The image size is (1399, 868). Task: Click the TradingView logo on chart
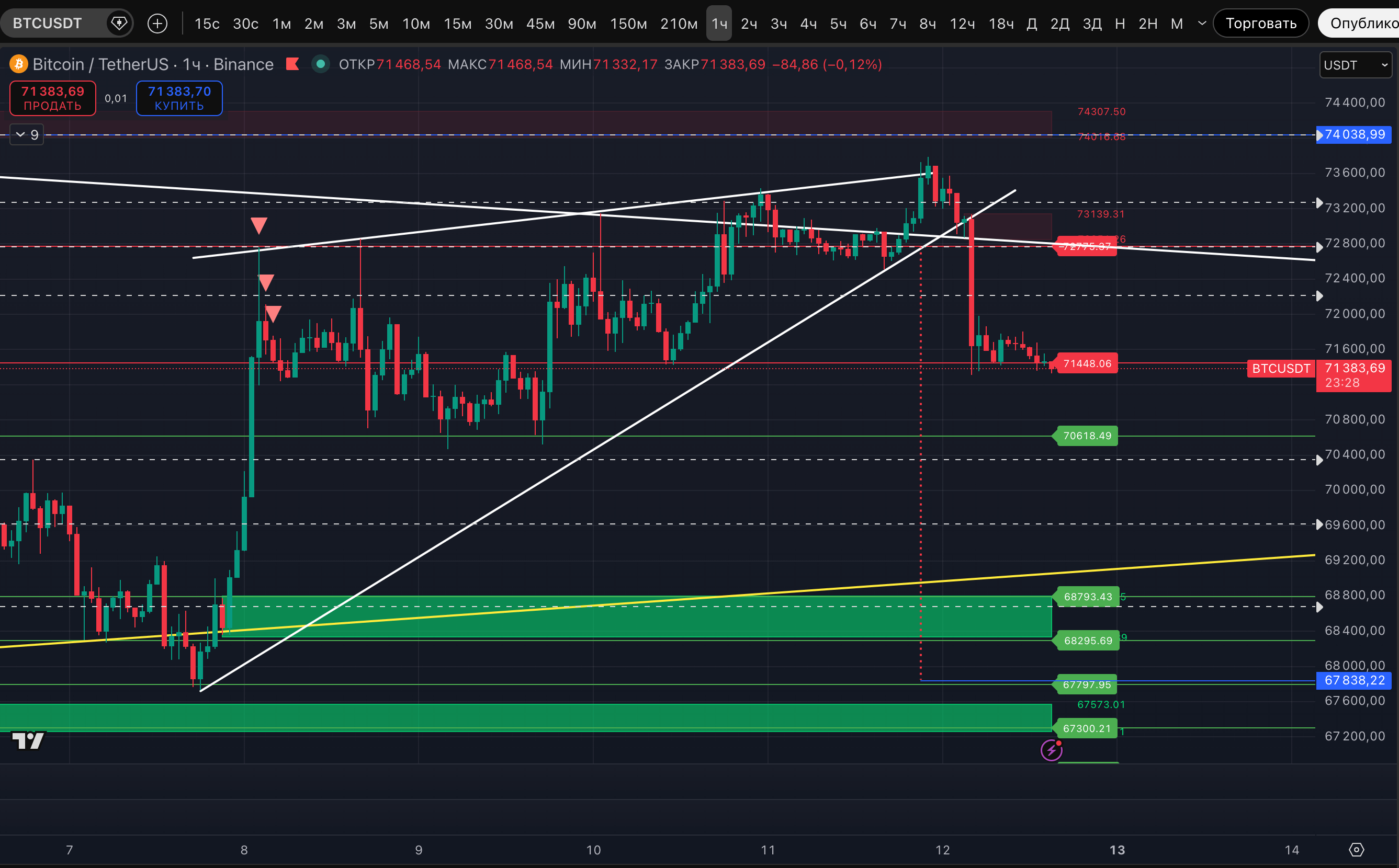pos(28,740)
